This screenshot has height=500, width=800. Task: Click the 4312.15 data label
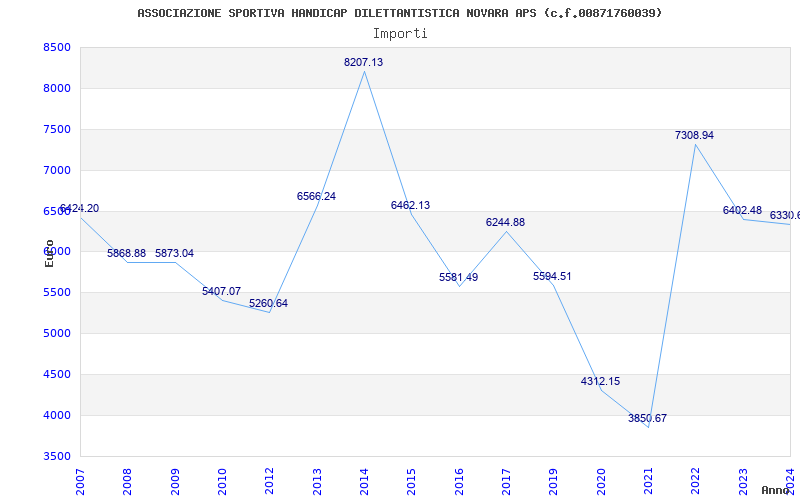pos(601,381)
